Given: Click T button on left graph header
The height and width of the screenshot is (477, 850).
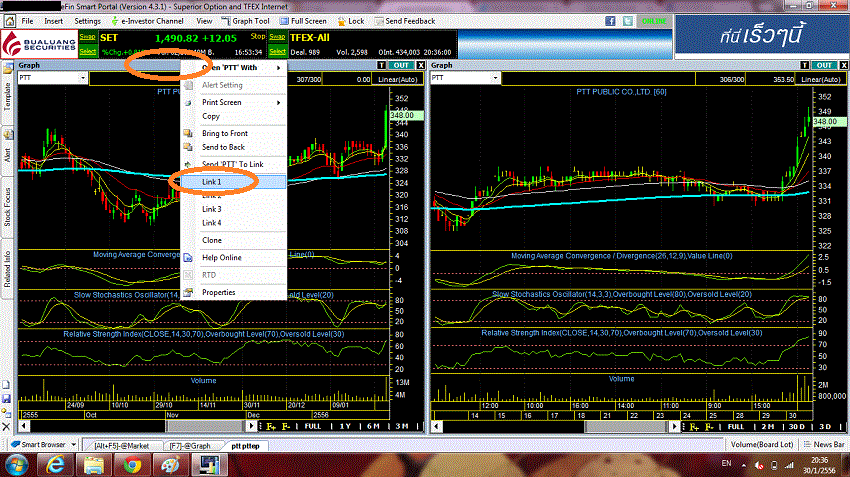Looking at the screenshot, I should [382, 65].
